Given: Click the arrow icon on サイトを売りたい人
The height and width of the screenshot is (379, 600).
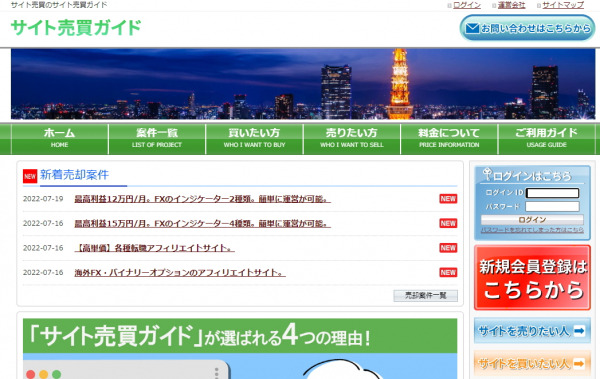Looking at the screenshot, I should click(x=579, y=330).
